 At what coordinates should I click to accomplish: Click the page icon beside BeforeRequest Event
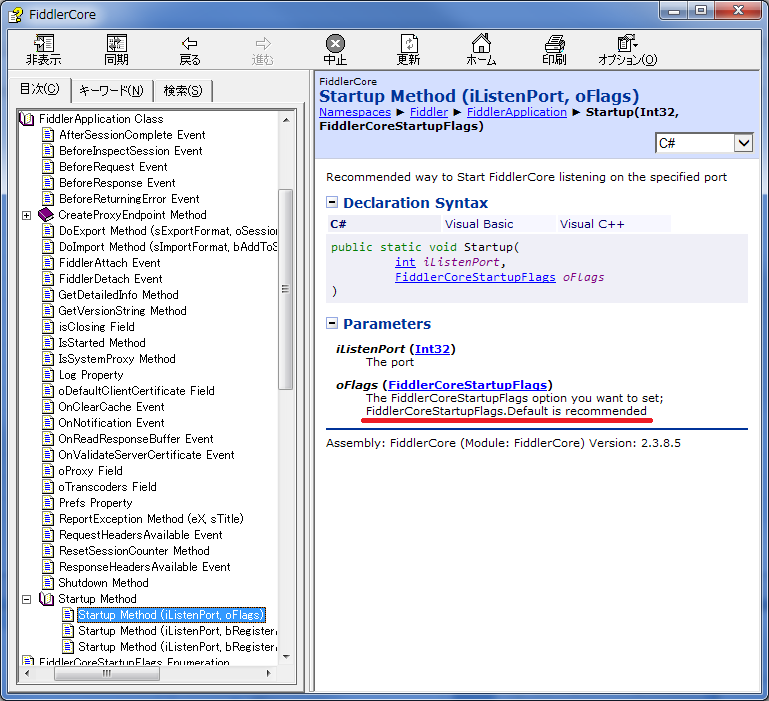point(48,166)
